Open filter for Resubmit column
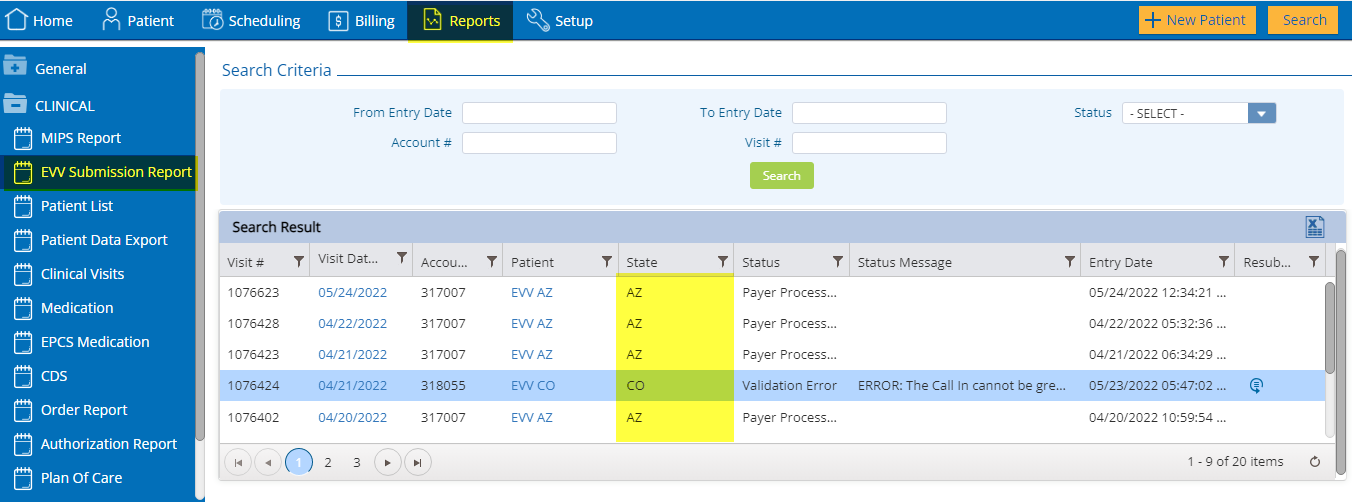This screenshot has height=502, width=1352. pos(1314,262)
